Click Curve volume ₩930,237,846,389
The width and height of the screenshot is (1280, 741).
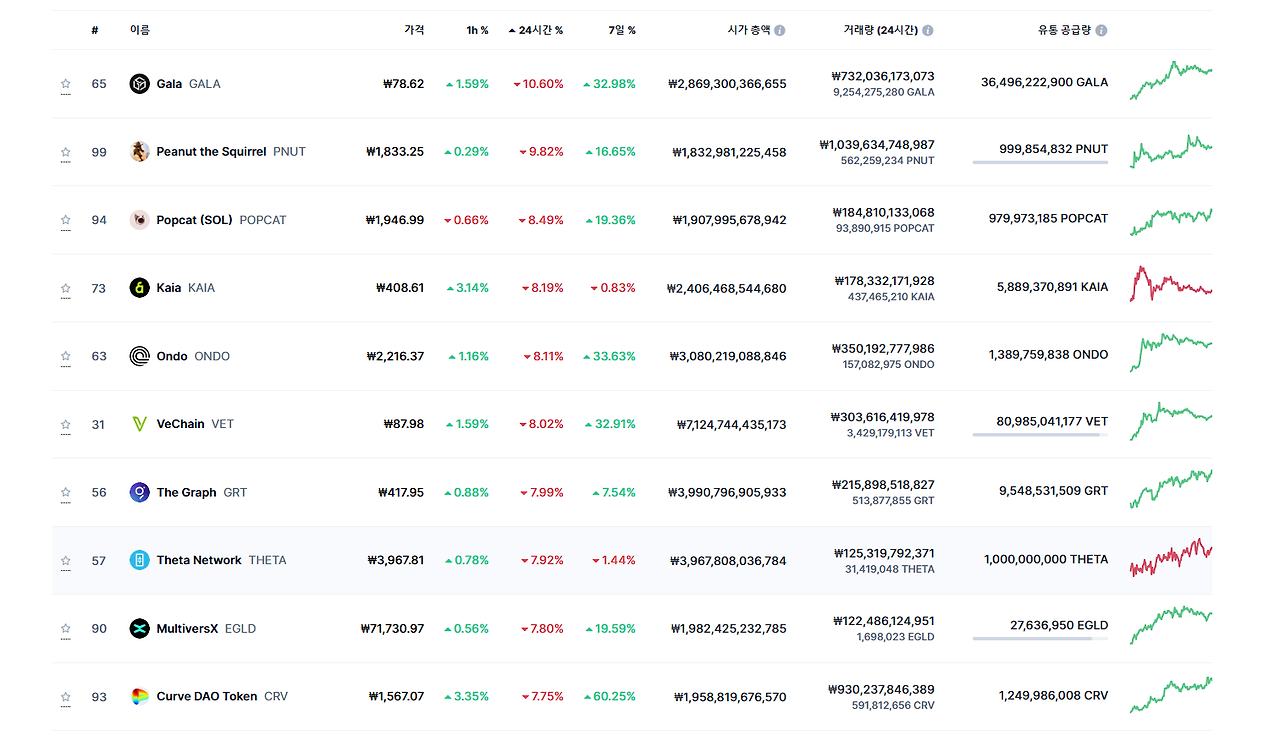click(881, 689)
